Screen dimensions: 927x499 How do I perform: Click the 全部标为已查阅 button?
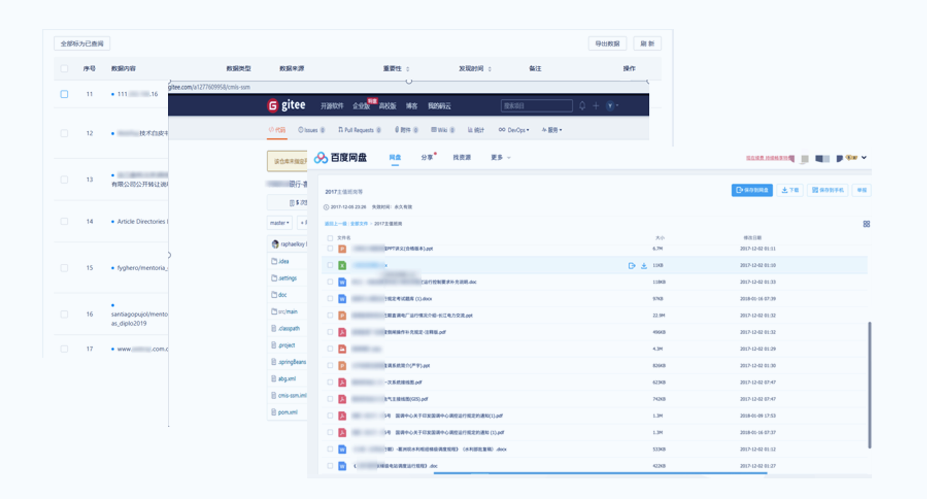(82, 44)
